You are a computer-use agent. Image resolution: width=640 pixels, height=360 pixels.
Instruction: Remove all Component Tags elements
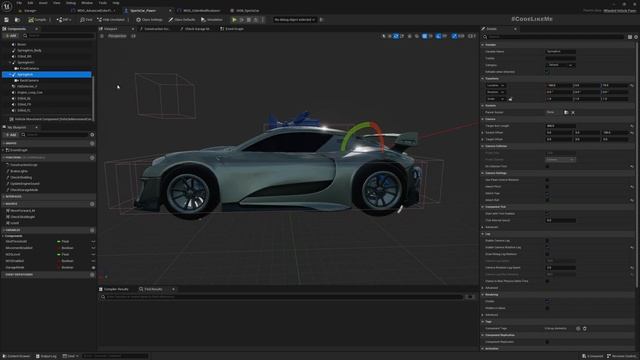pyautogui.click(x=584, y=328)
